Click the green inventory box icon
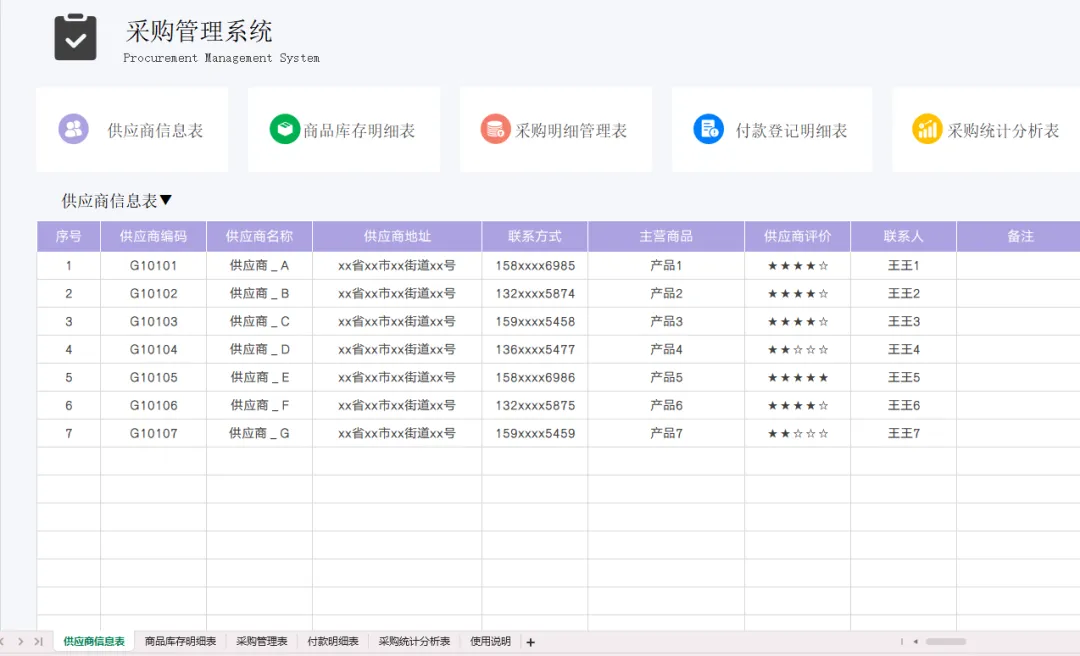The image size is (1080, 656). coord(284,129)
